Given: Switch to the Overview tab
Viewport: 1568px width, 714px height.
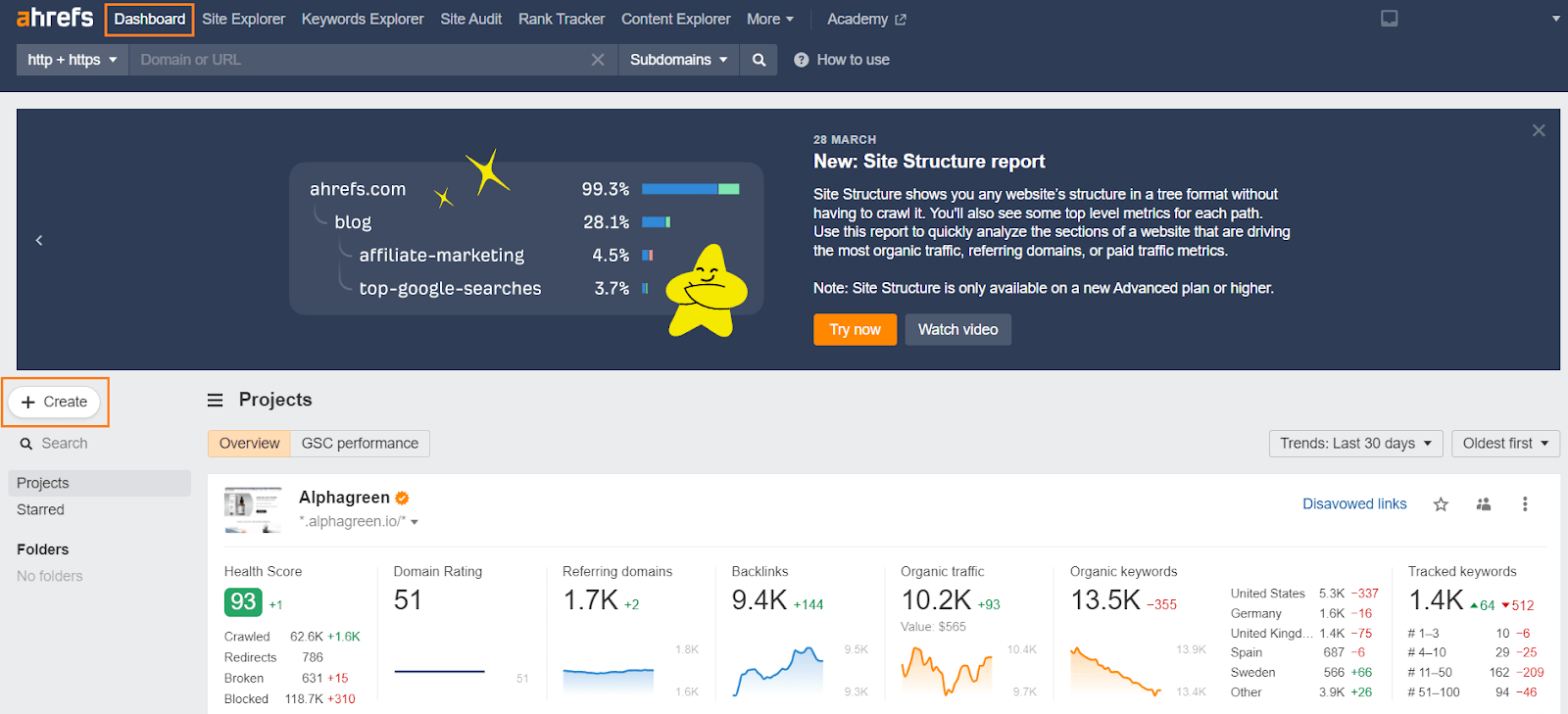Looking at the screenshot, I should click(249, 444).
